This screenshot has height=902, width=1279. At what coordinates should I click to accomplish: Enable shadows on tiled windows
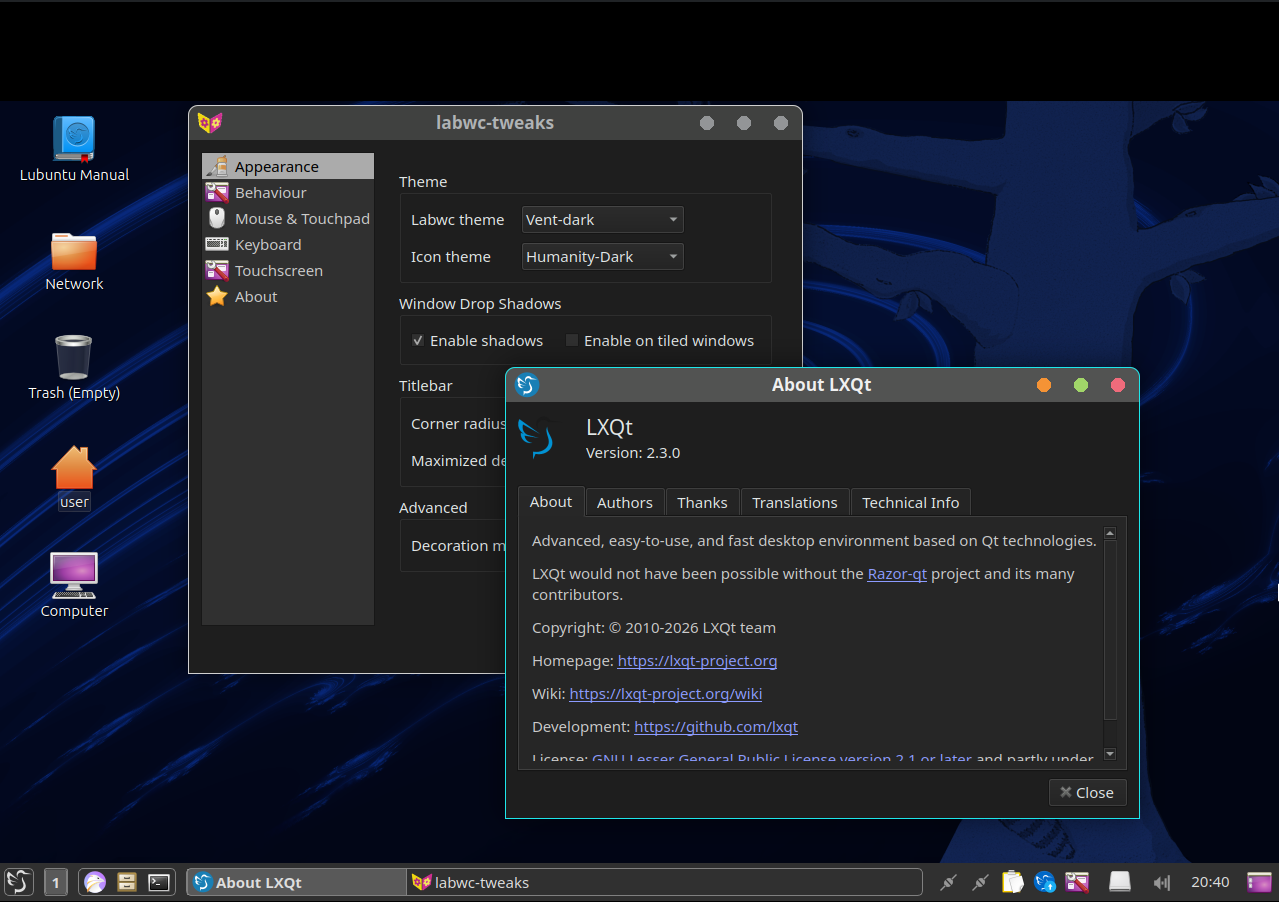571,340
